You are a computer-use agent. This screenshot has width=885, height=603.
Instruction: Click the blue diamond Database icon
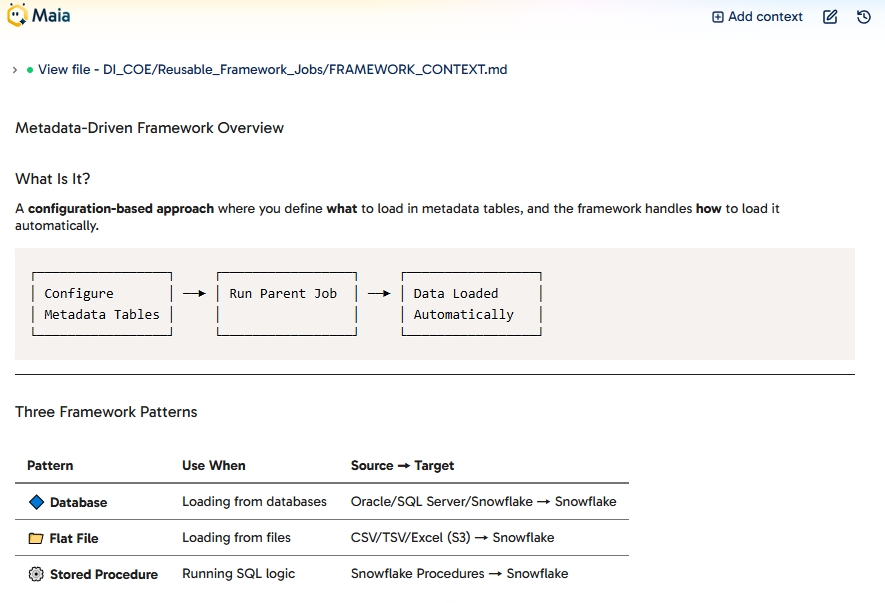(36, 502)
